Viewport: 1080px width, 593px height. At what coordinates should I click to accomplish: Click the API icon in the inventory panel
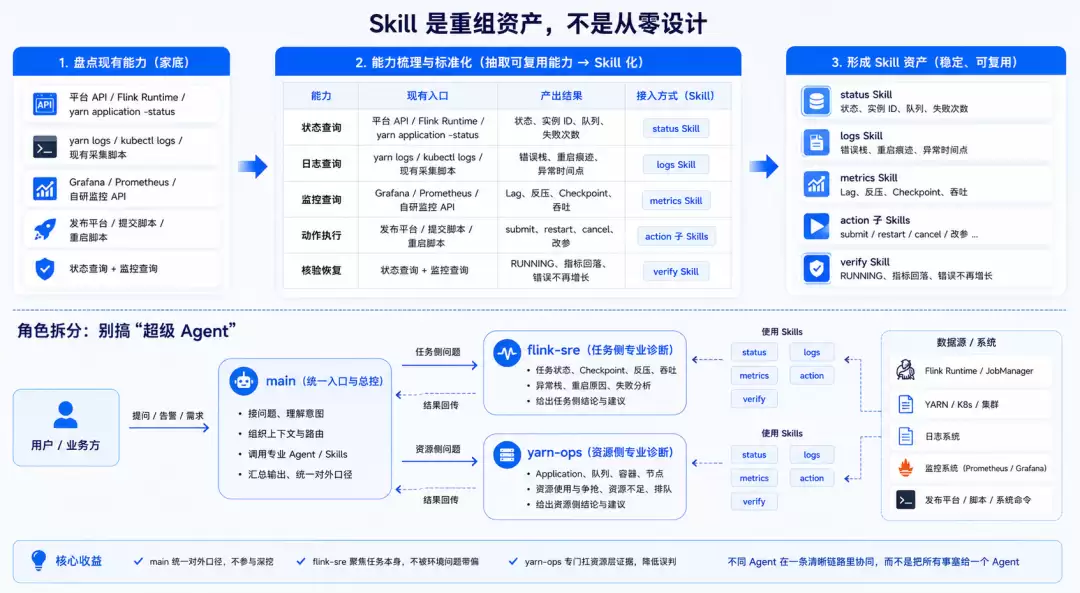45,104
